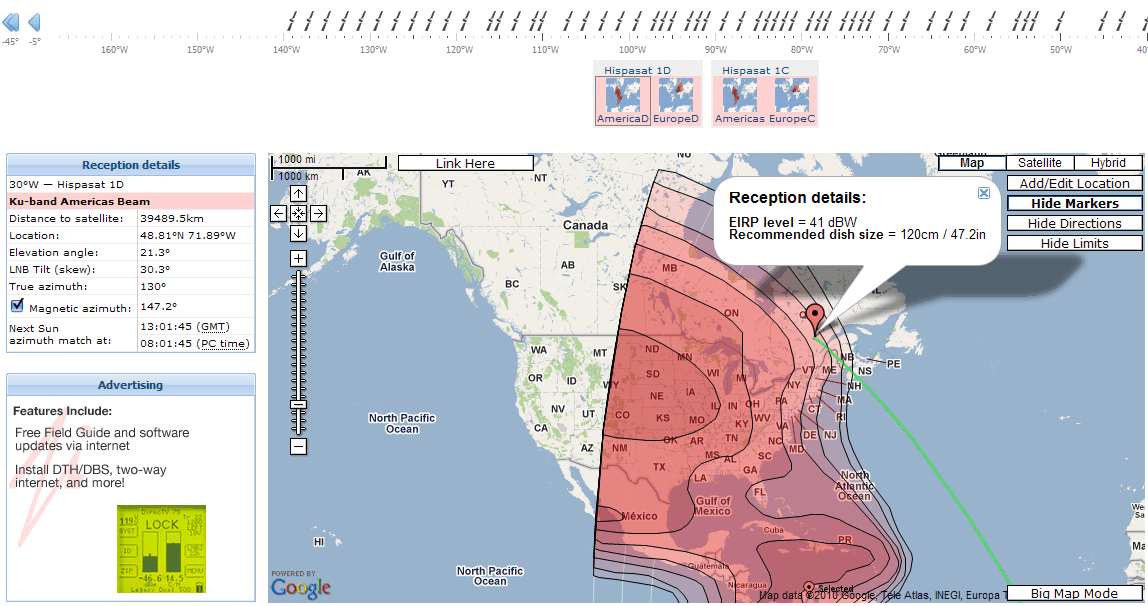This screenshot has width=1148, height=606.
Task: Zoom out on map with minus button
Action: pos(298,446)
